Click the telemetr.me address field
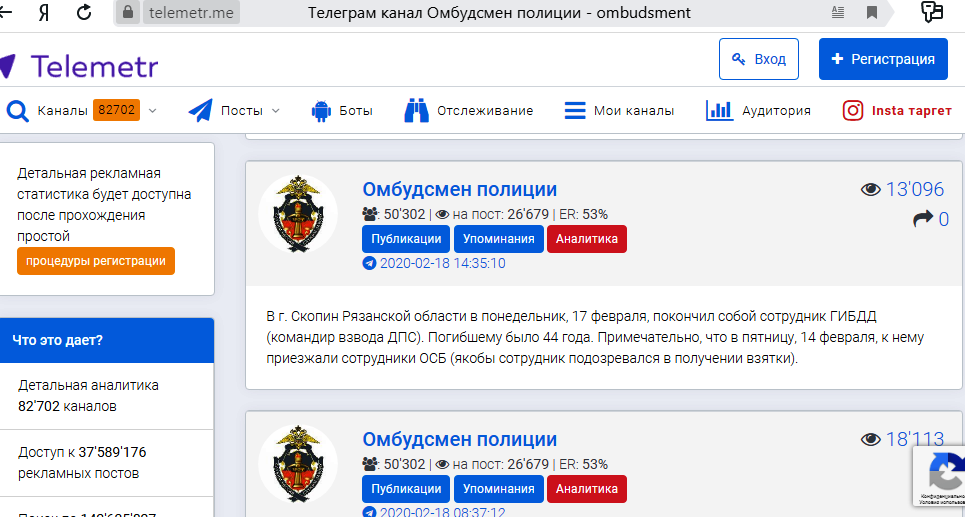This screenshot has height=517, width=965. 191,12
